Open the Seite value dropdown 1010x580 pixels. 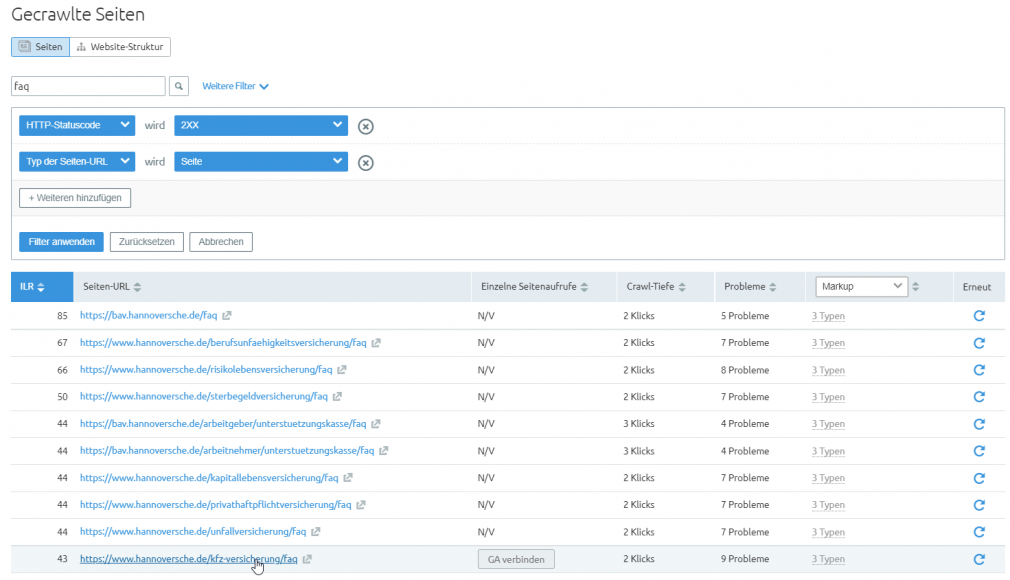(x=261, y=162)
